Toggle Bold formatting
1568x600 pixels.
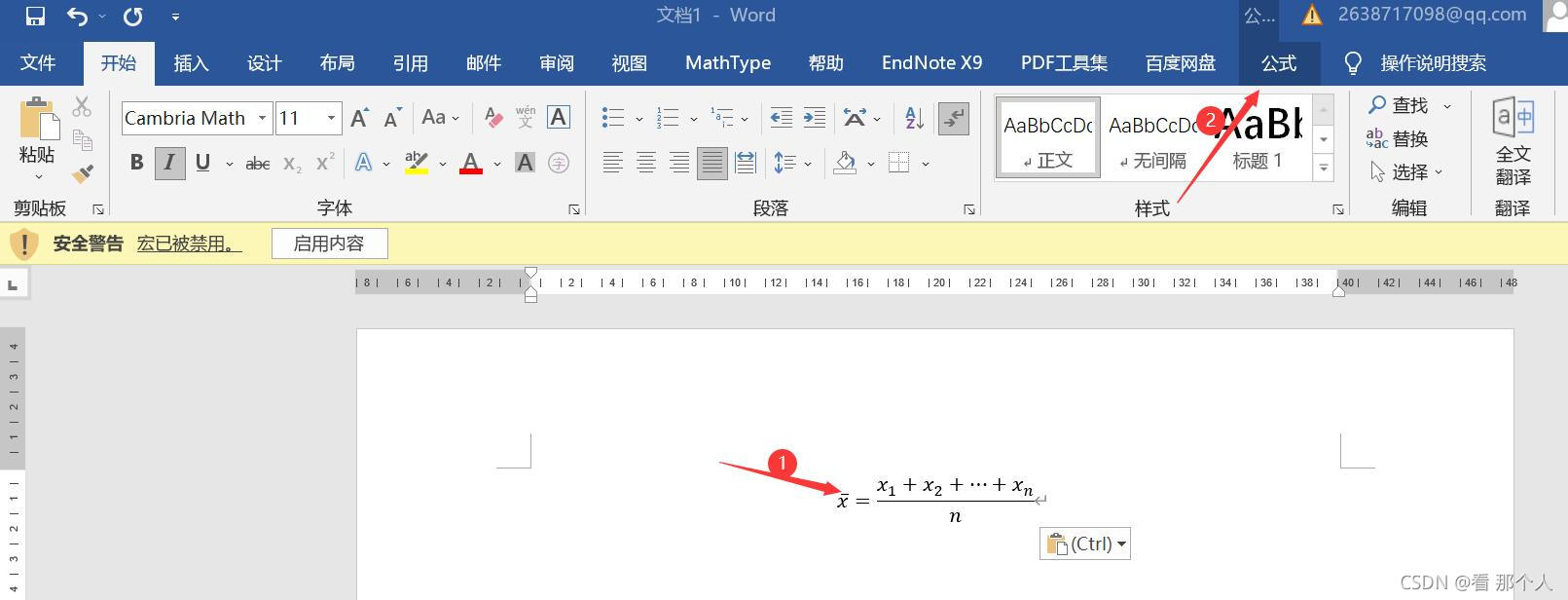136,163
